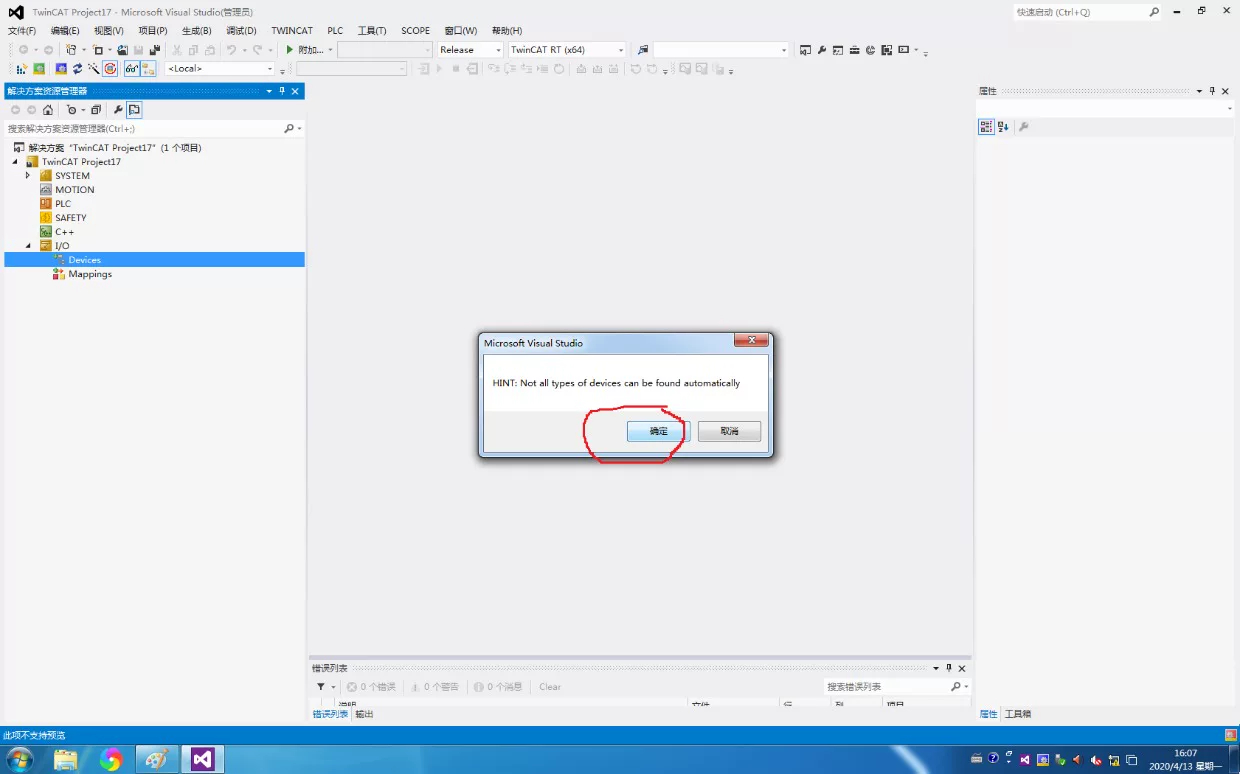Cancel the hint dialog with 取消

click(730, 431)
